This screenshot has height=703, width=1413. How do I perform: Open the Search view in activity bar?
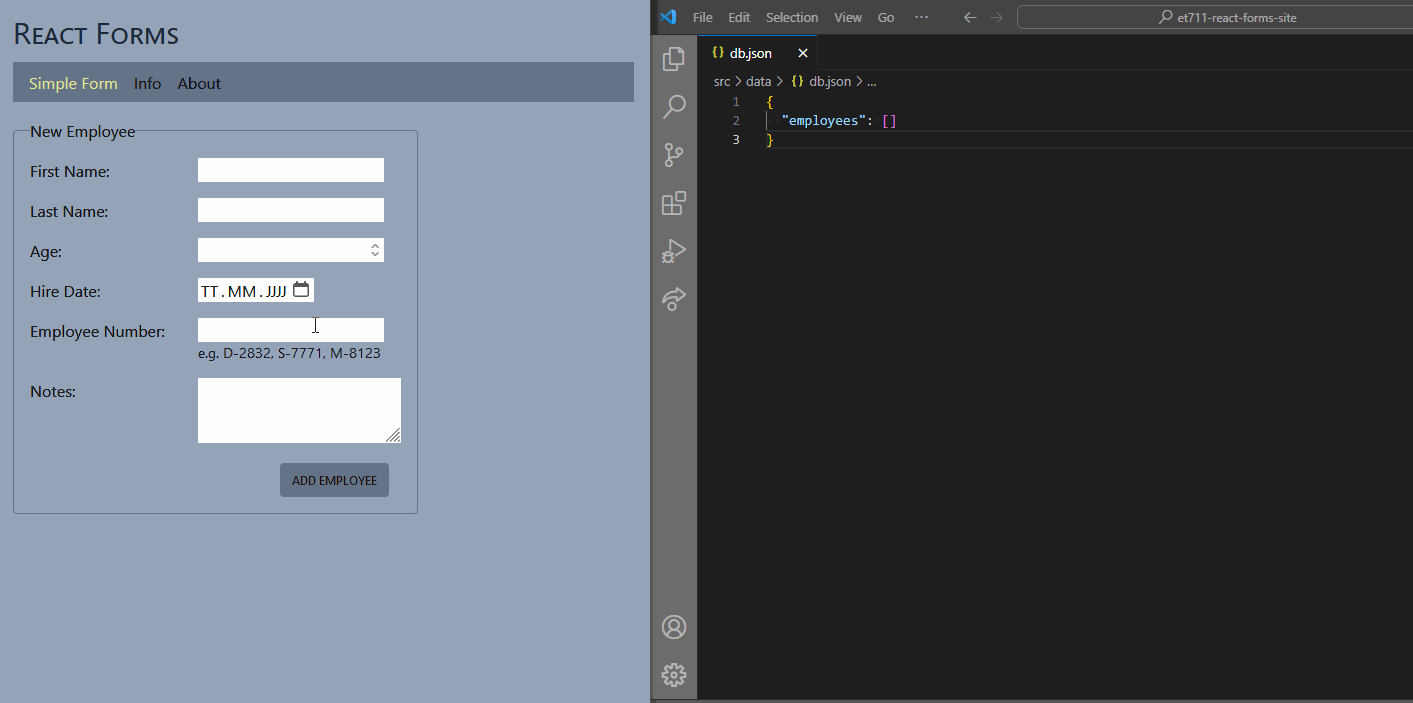click(674, 107)
